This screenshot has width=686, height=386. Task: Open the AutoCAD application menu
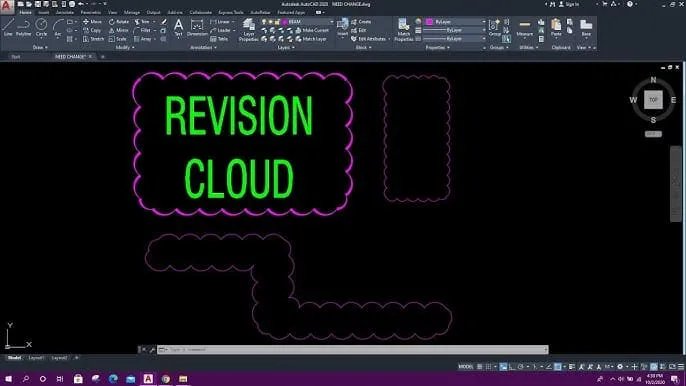coord(7,6)
